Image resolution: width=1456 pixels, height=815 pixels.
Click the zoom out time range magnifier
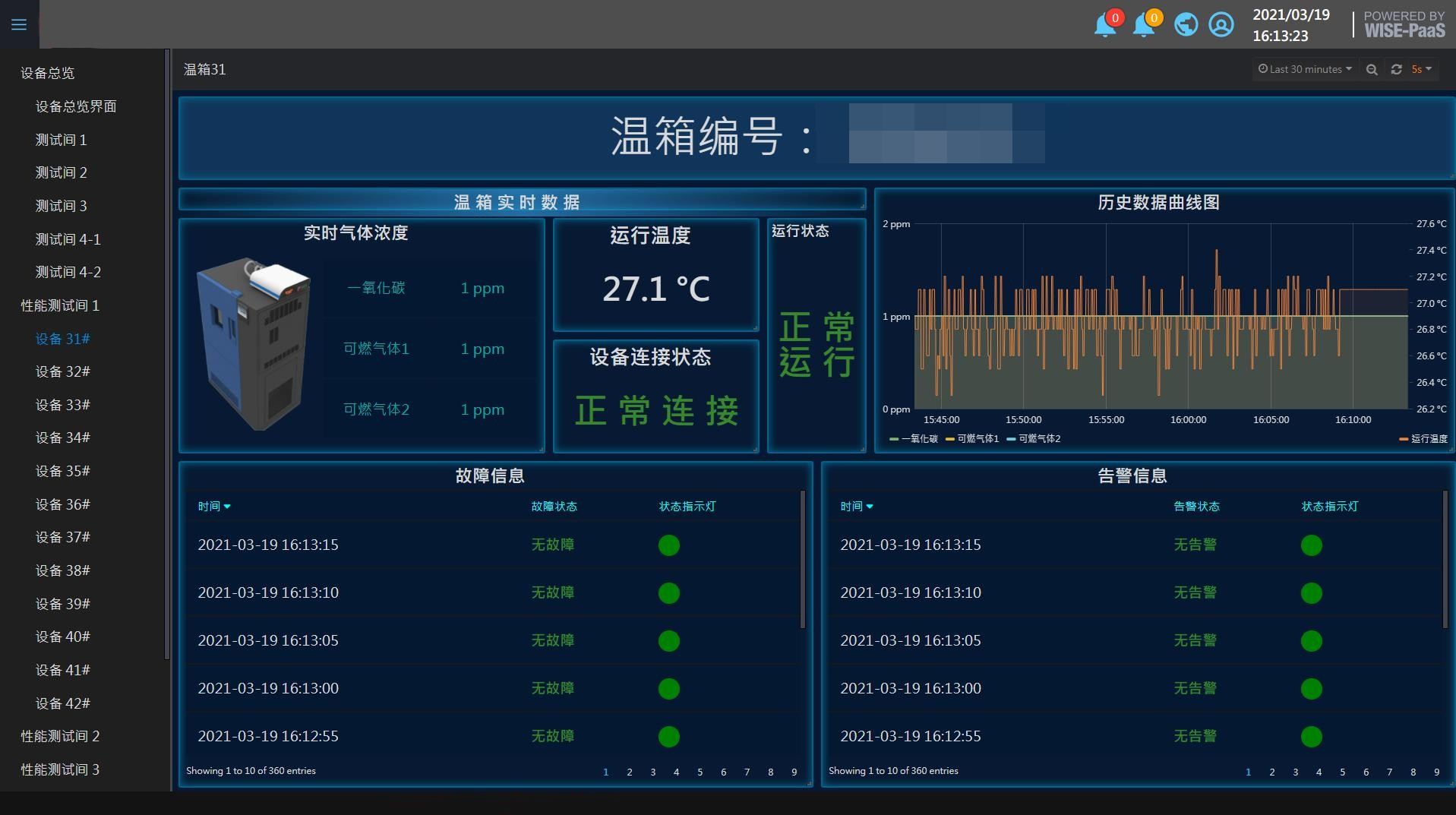click(x=1372, y=69)
